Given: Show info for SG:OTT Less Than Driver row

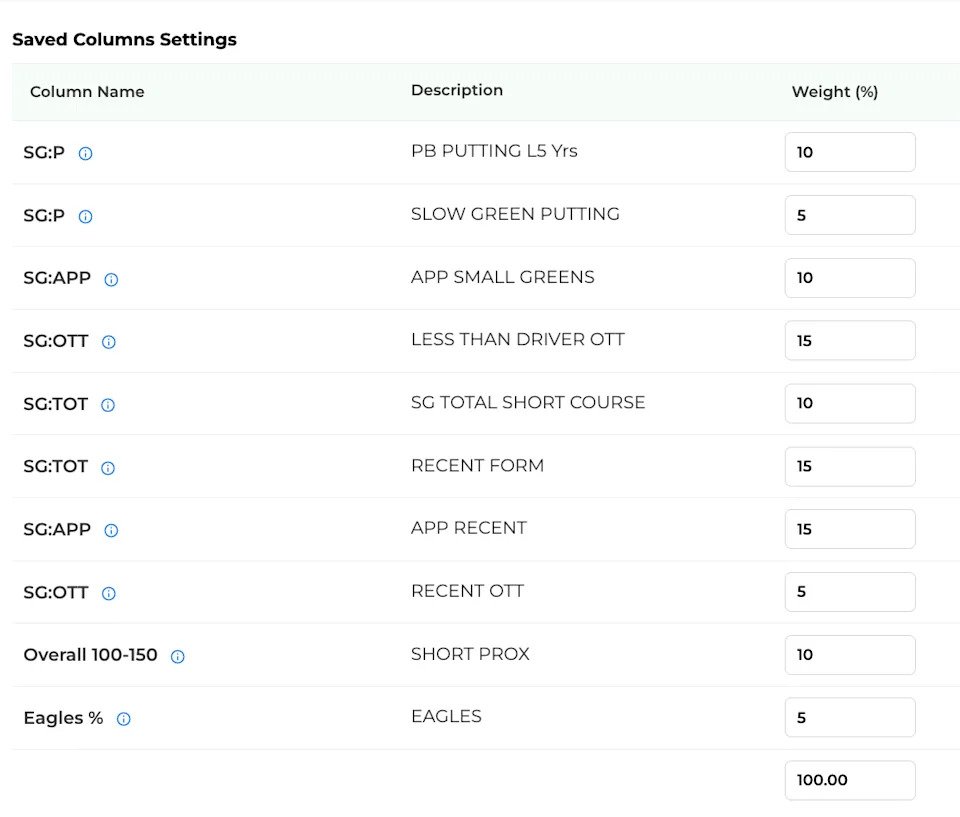Looking at the screenshot, I should pos(109,342).
